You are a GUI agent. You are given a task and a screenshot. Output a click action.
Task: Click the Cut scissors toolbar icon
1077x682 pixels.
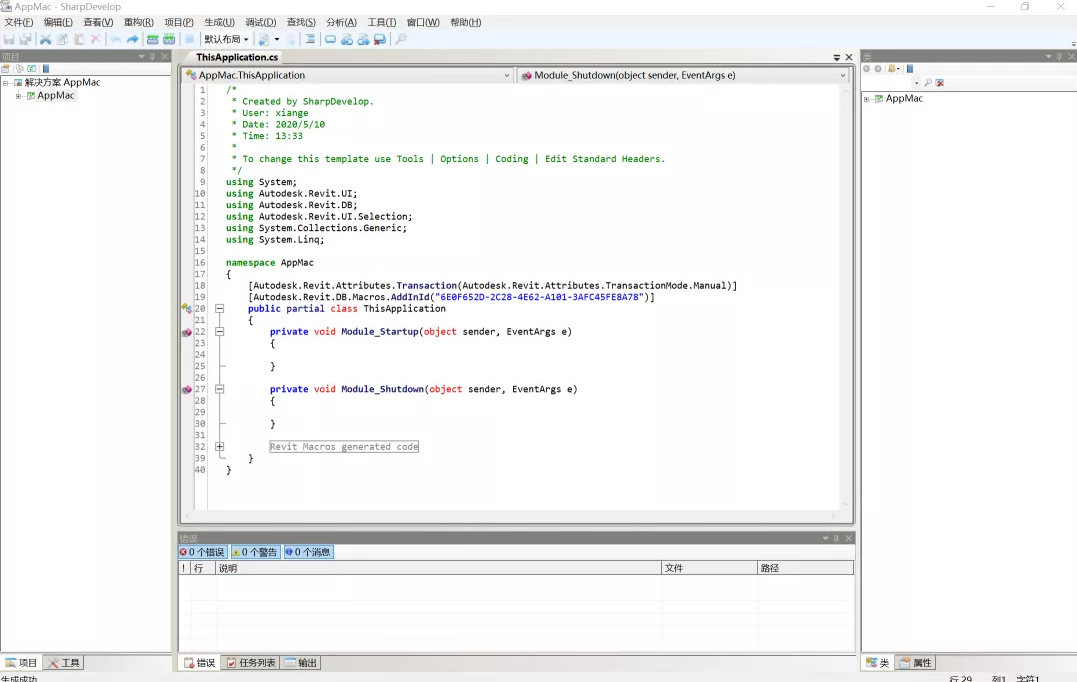click(46, 39)
